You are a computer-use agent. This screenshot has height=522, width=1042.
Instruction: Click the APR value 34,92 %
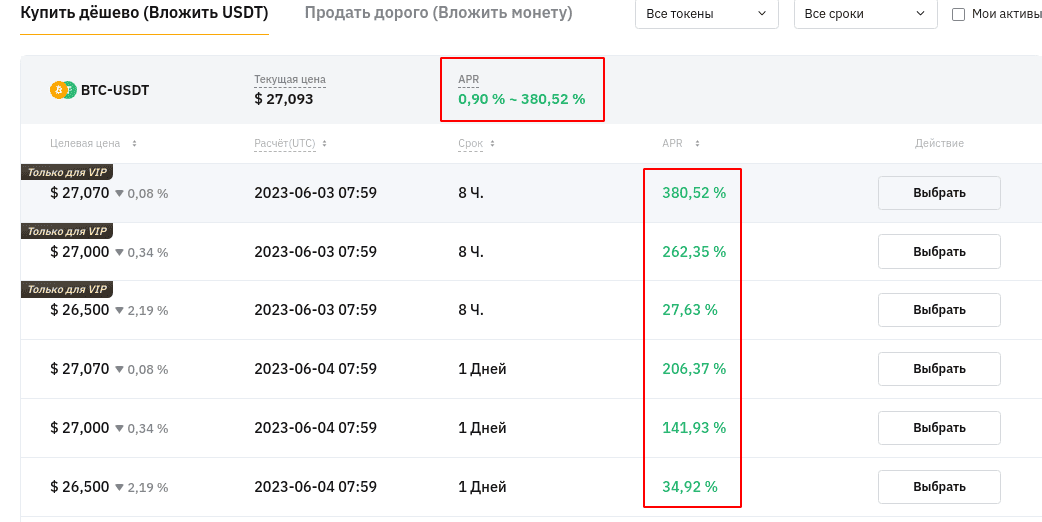coord(690,487)
